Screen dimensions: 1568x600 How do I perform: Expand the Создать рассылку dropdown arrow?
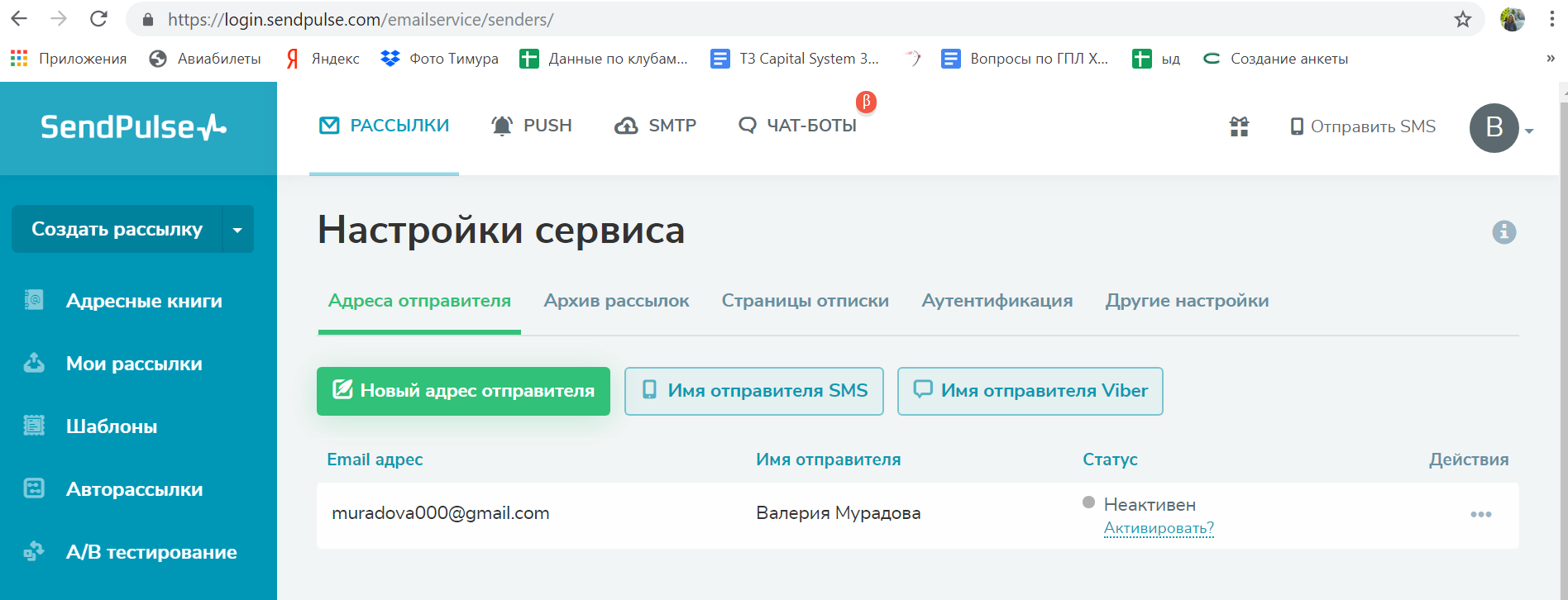pos(237,230)
